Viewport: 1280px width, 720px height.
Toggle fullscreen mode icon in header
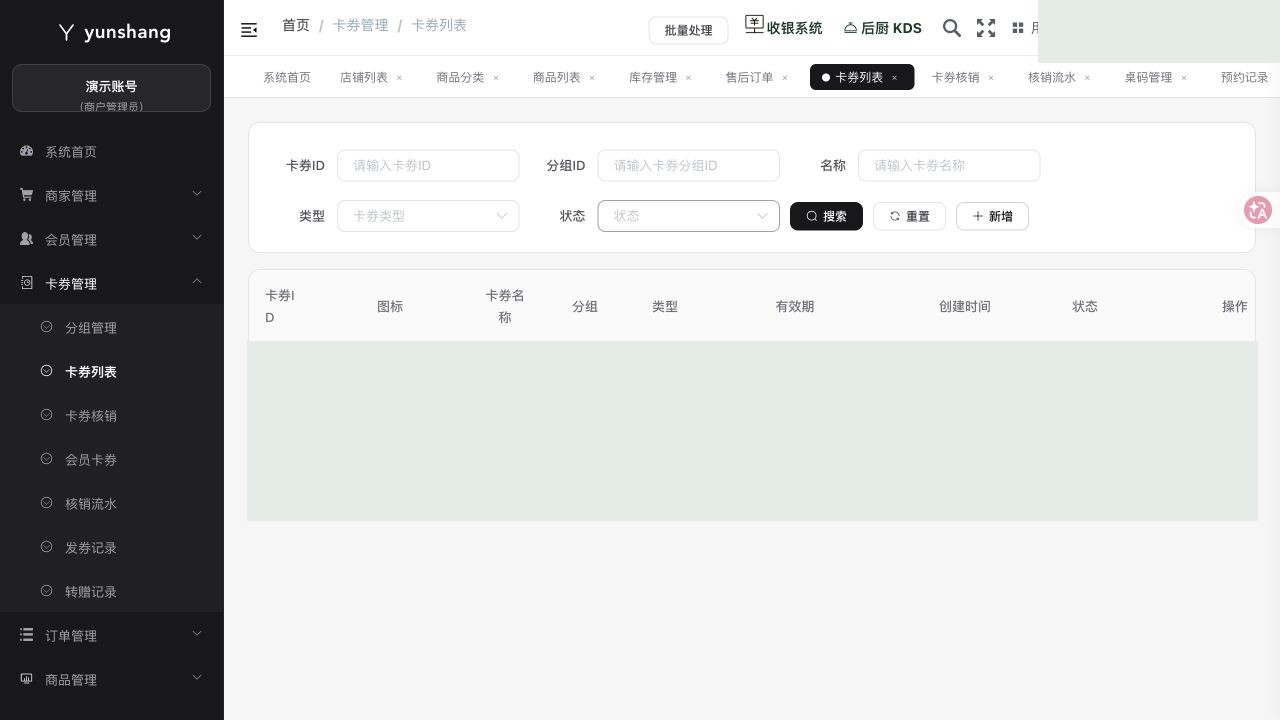(986, 28)
